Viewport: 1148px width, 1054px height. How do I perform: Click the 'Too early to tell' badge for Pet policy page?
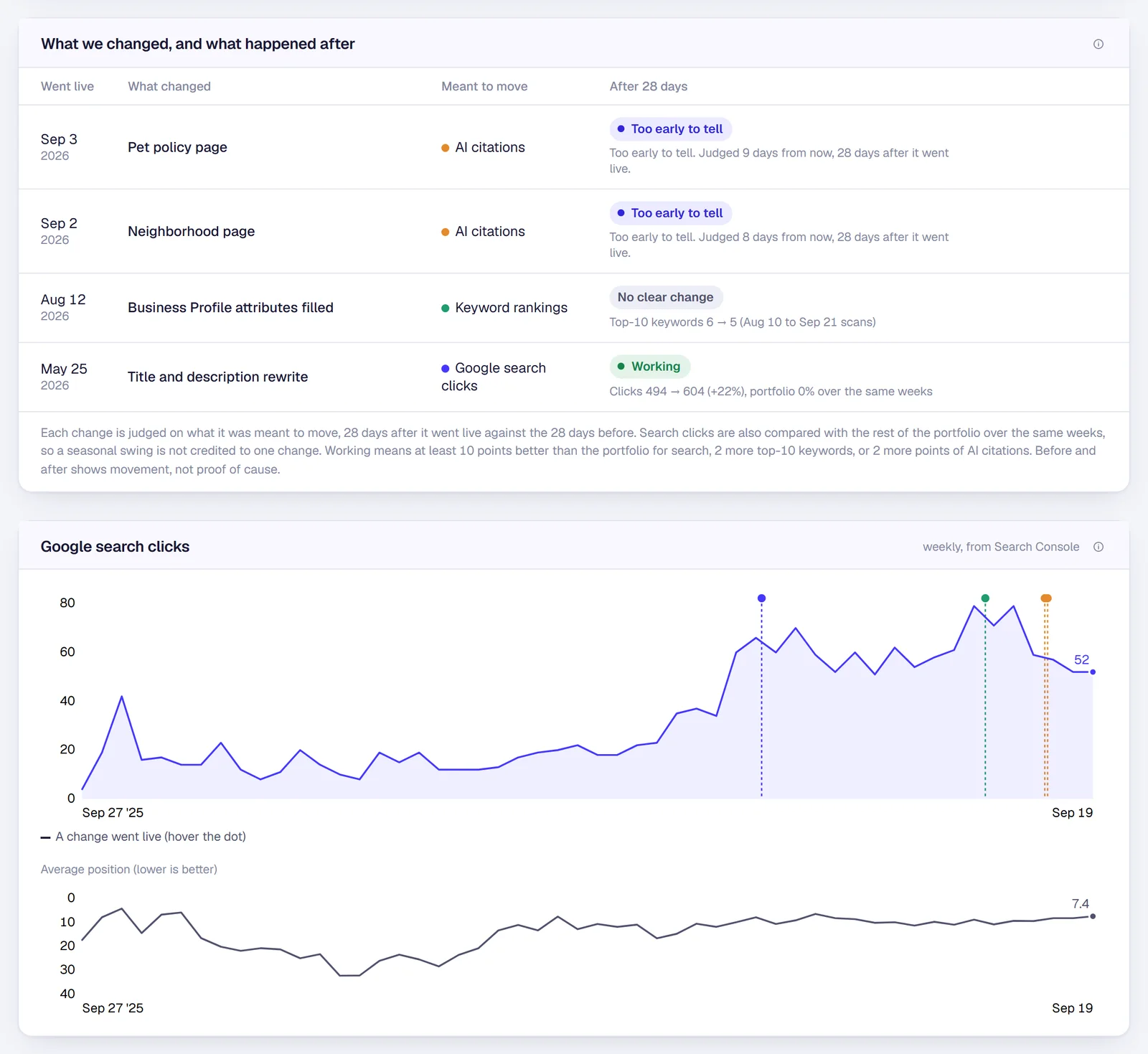click(670, 129)
